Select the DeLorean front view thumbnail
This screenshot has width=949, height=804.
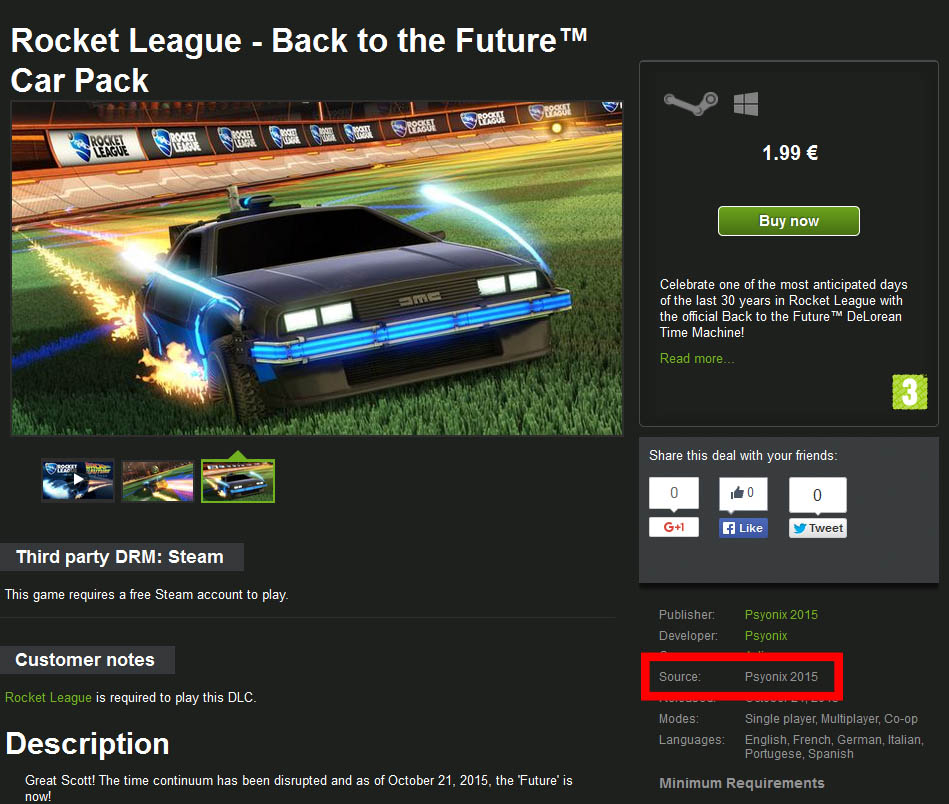(238, 481)
